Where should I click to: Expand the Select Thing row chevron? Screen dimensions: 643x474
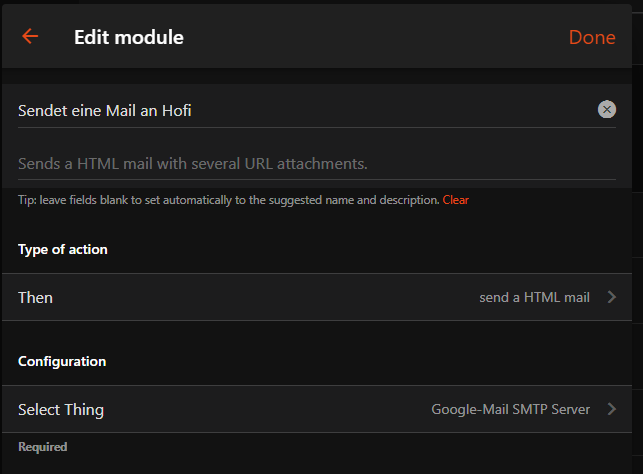[612, 409]
